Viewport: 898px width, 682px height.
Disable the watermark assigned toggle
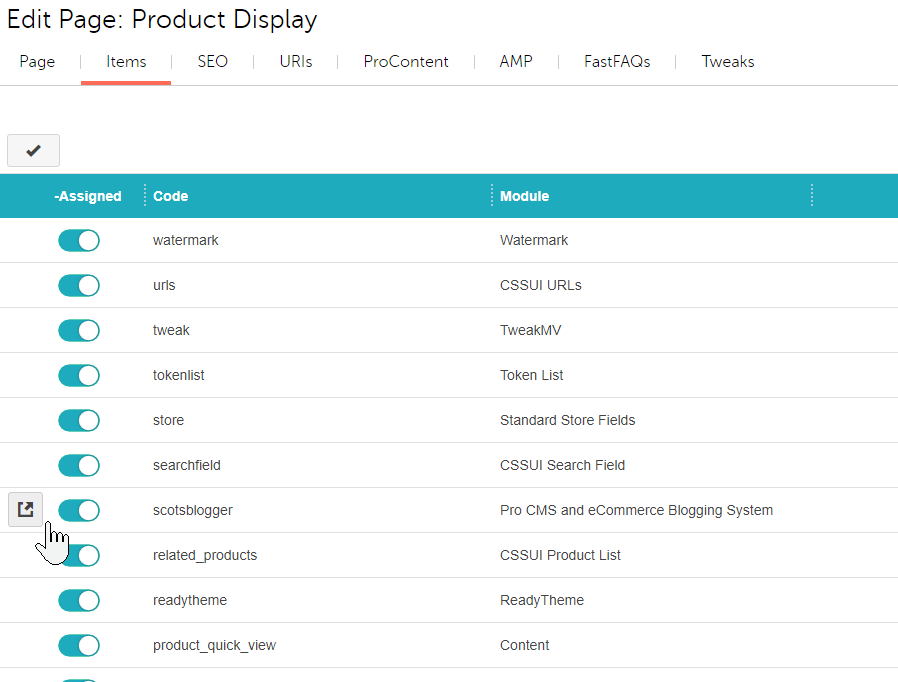click(x=79, y=240)
